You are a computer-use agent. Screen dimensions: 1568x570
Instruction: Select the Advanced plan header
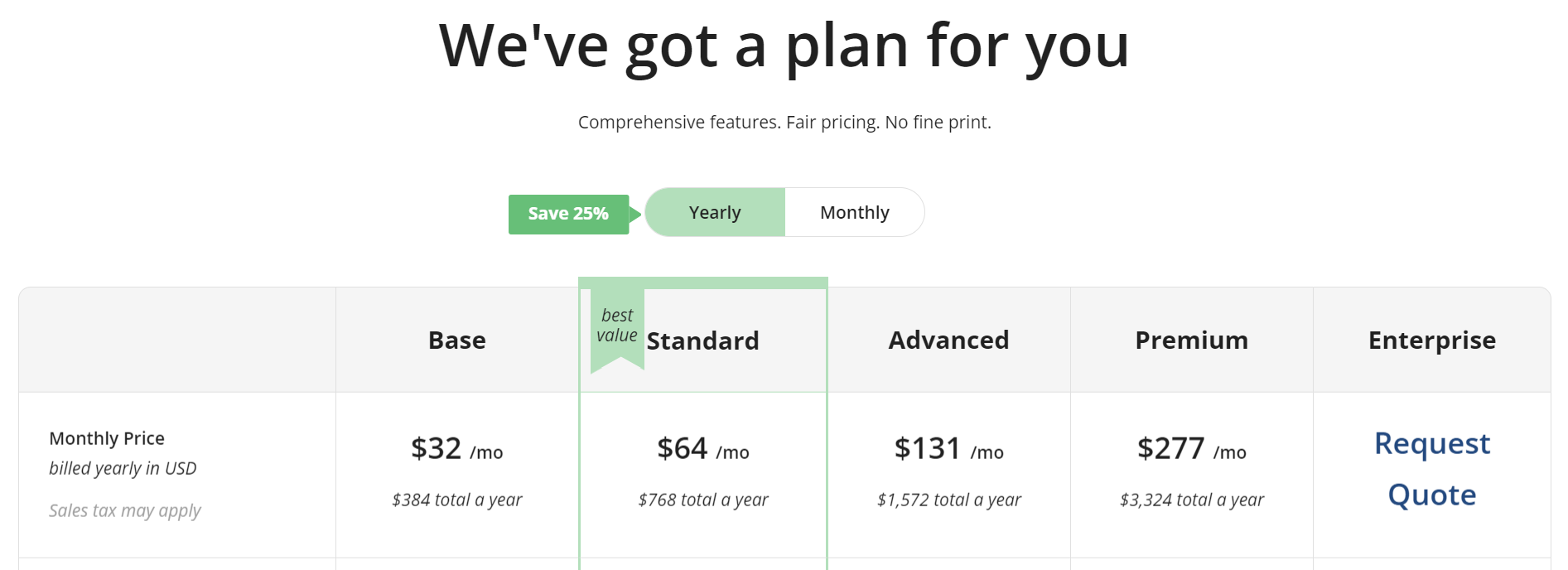tap(948, 341)
